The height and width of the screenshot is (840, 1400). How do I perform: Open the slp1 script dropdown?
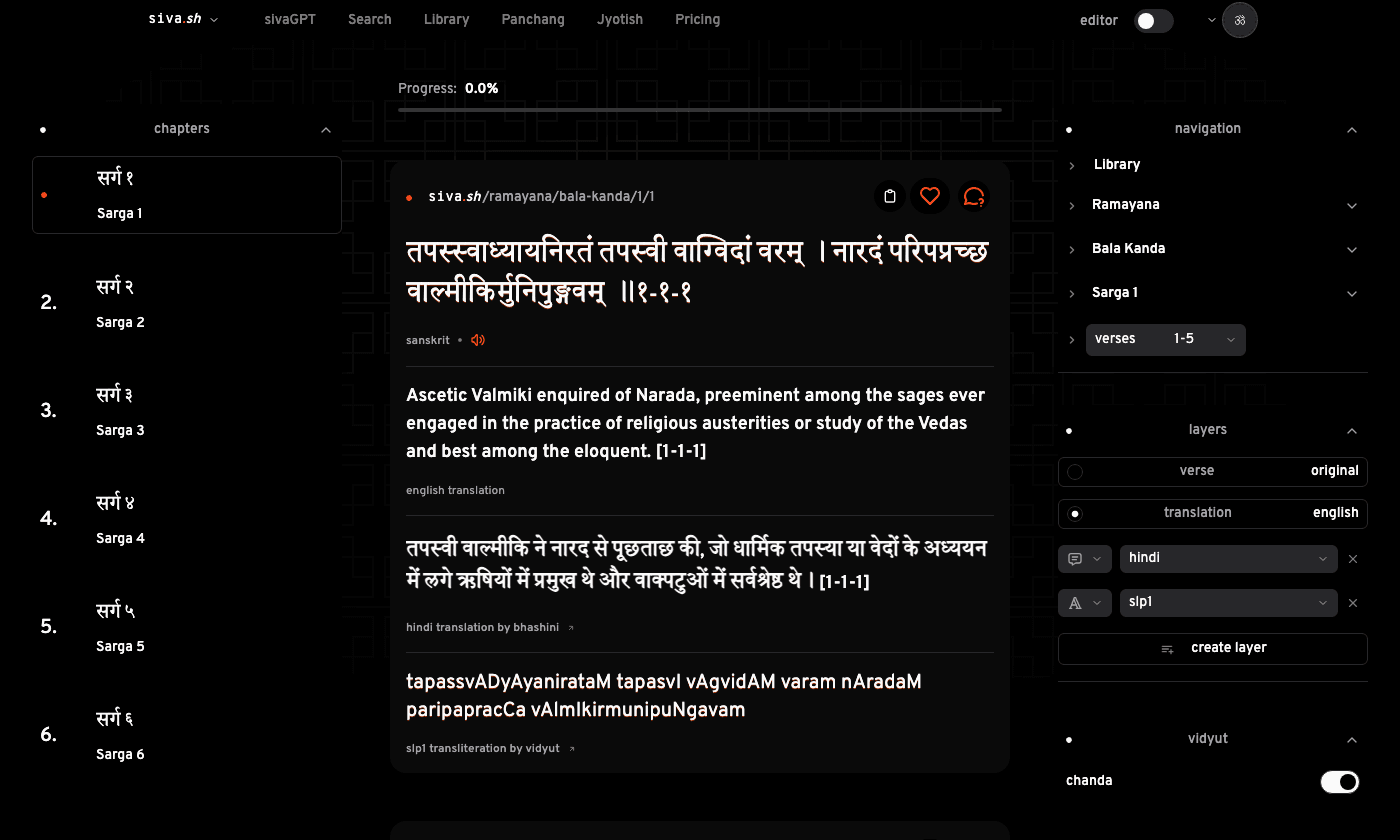[x=1229, y=603]
